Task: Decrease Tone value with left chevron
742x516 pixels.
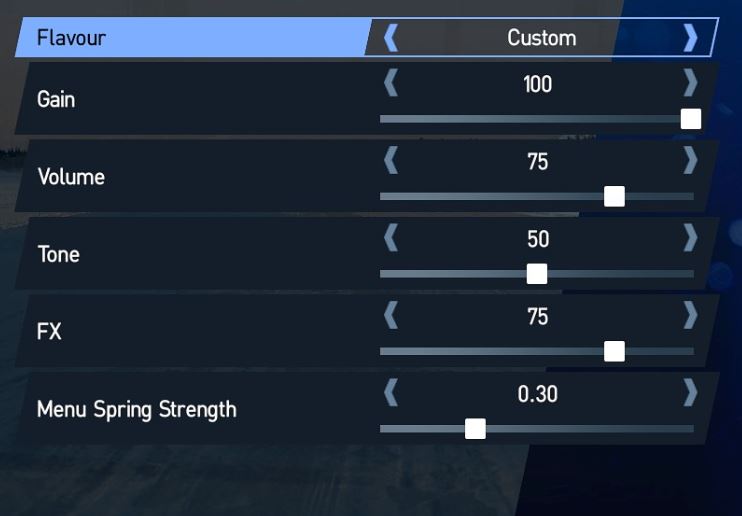Action: 391,238
